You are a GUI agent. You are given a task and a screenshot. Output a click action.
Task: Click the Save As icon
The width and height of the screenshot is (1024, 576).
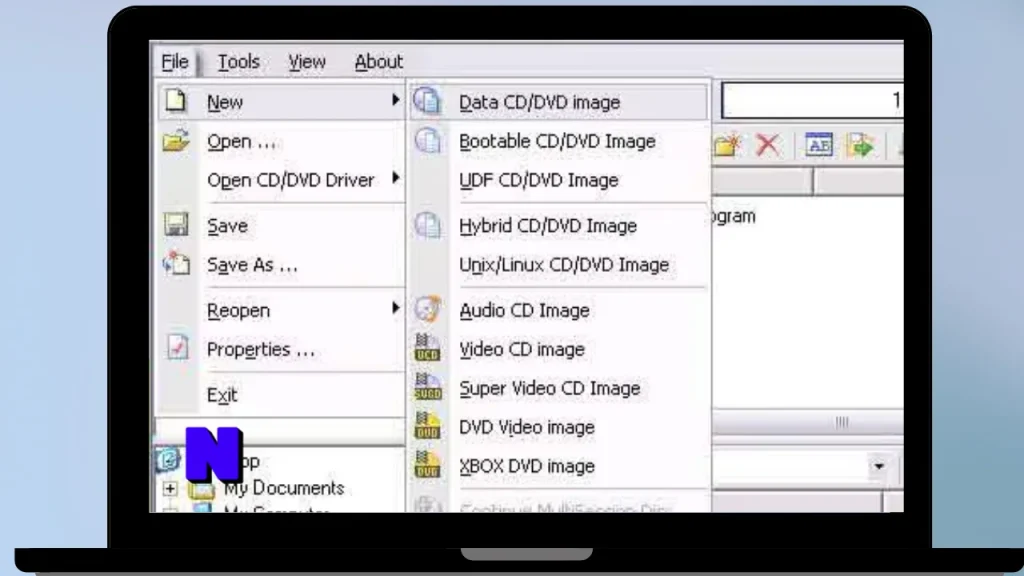click(x=176, y=264)
